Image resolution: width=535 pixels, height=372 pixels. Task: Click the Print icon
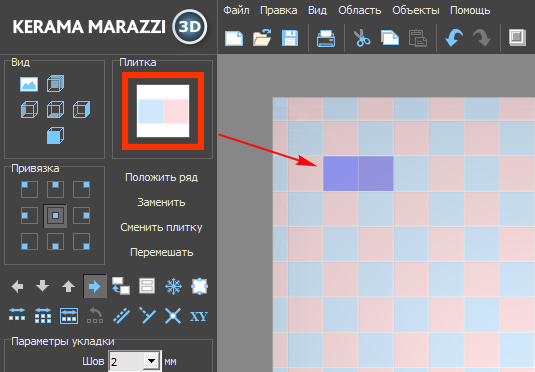326,38
